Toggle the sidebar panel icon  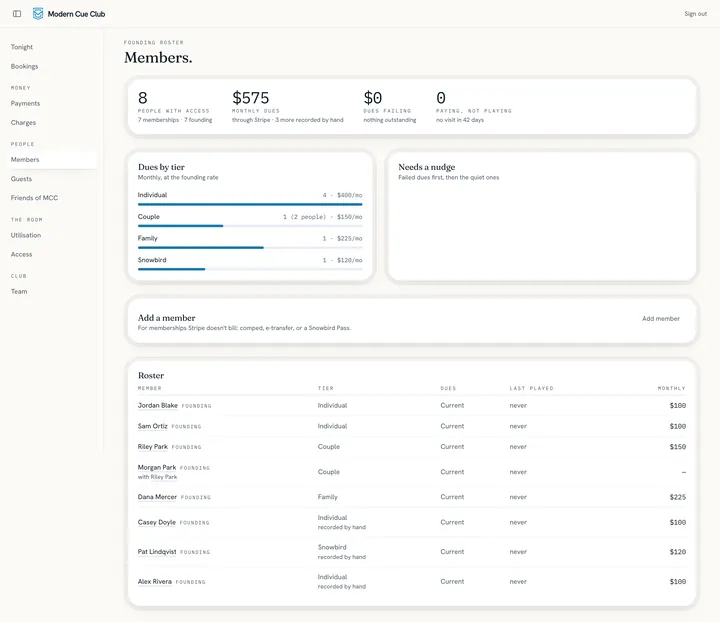[x=17, y=14]
